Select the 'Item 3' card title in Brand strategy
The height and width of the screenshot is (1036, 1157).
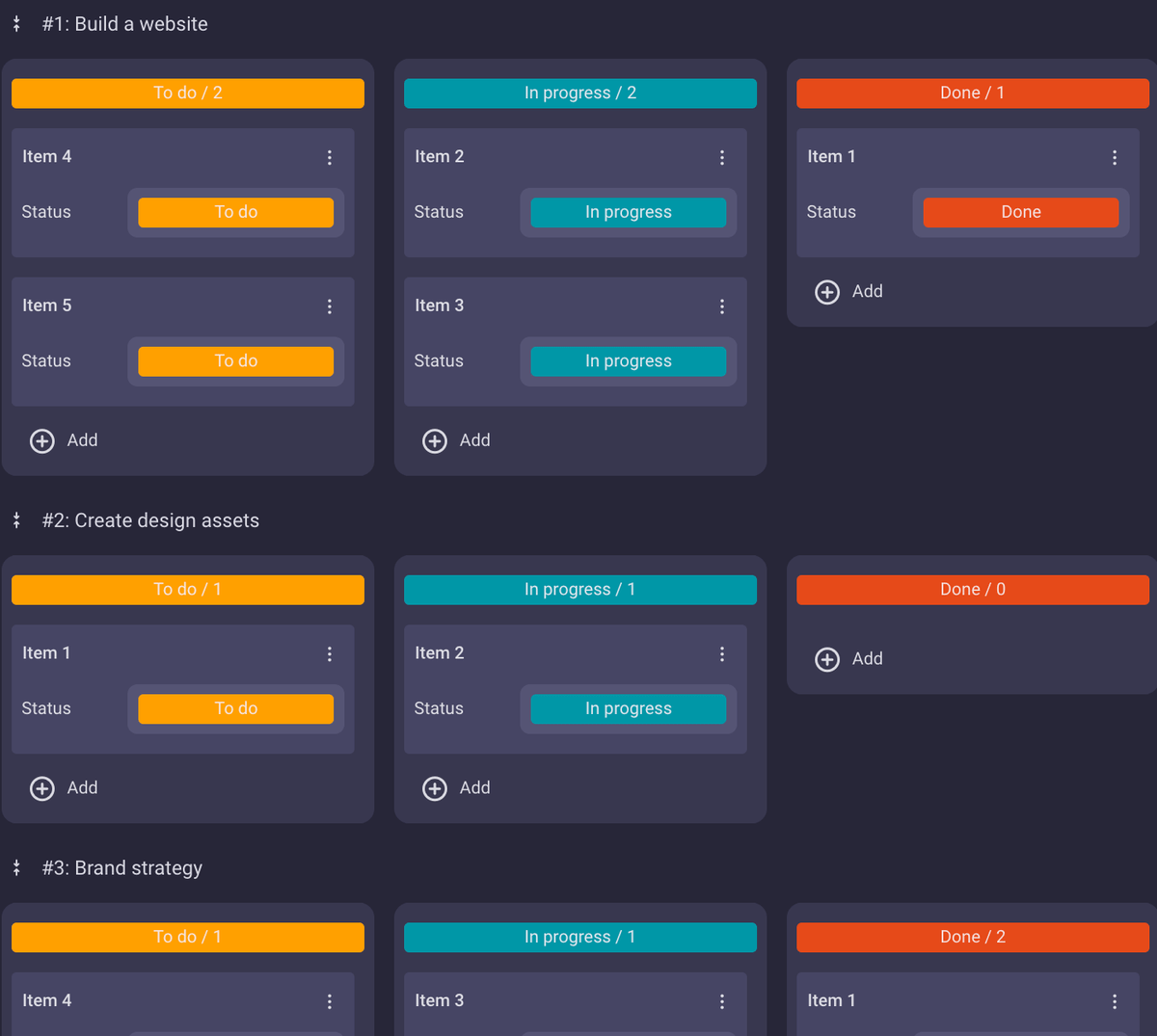[440, 1000]
